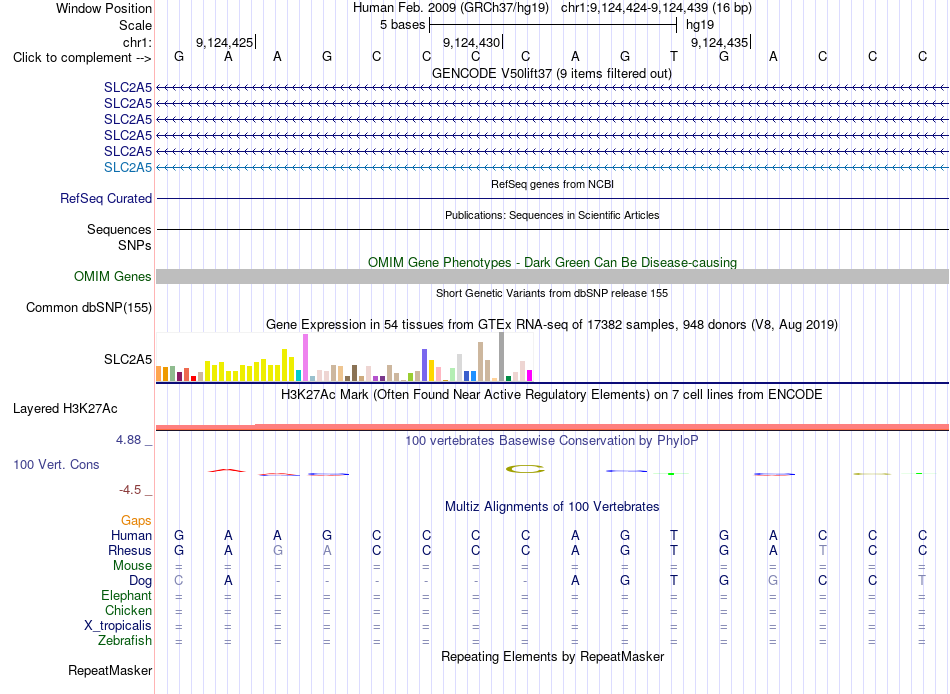Open the light-blue SLC2A5 transcript label
Viewport: 950px width, 694px height.
pos(128,167)
